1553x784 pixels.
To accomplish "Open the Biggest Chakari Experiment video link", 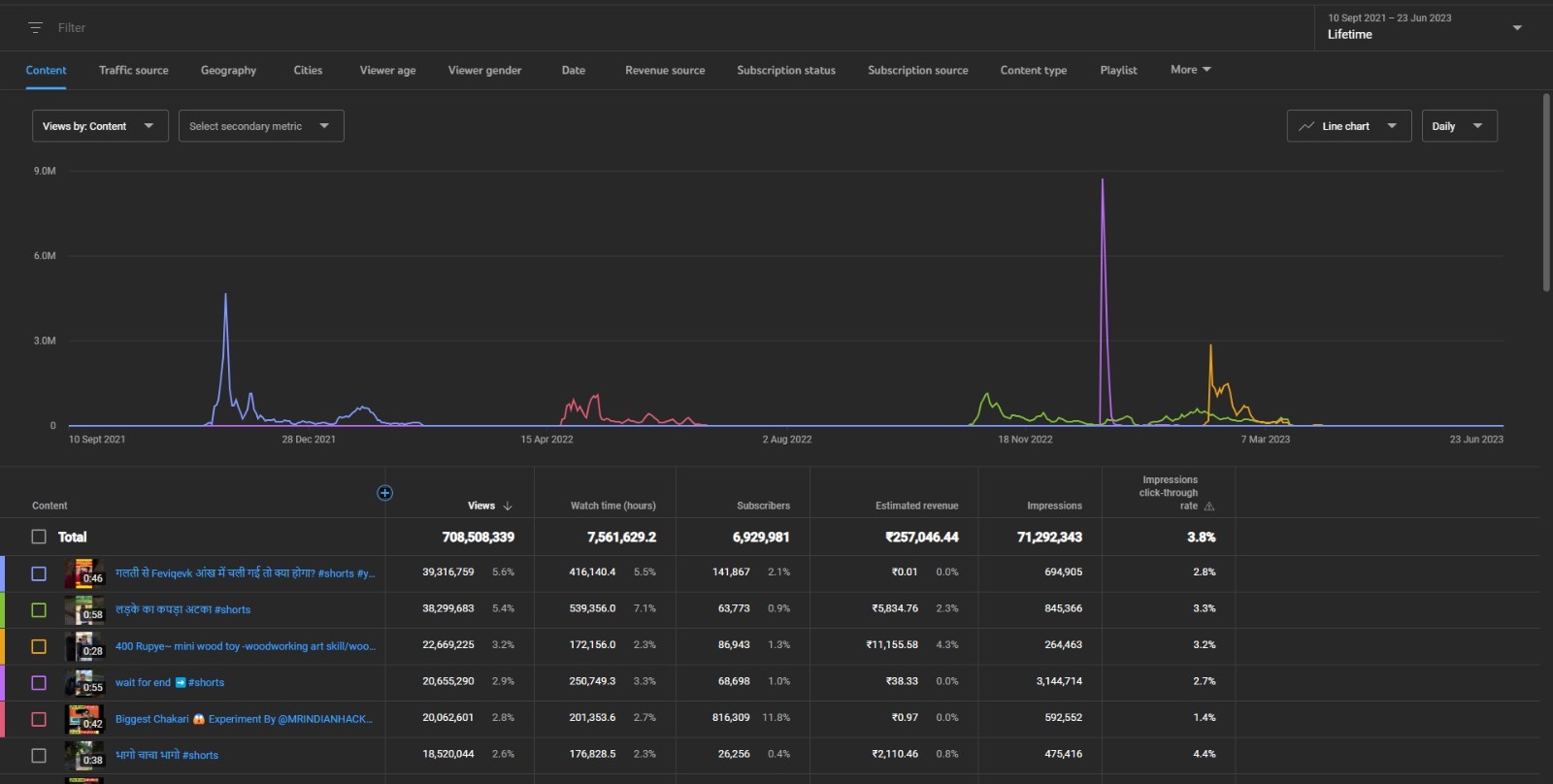I will [x=244, y=719].
